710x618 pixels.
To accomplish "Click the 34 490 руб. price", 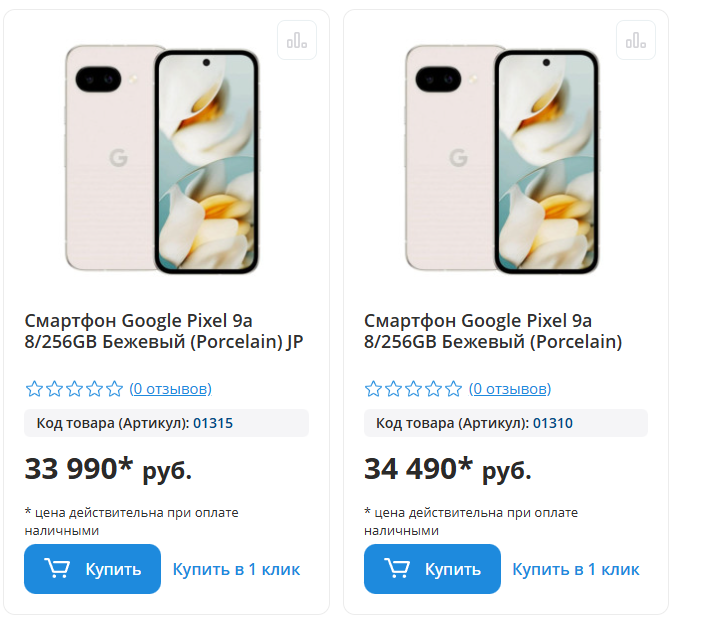I will click(448, 468).
